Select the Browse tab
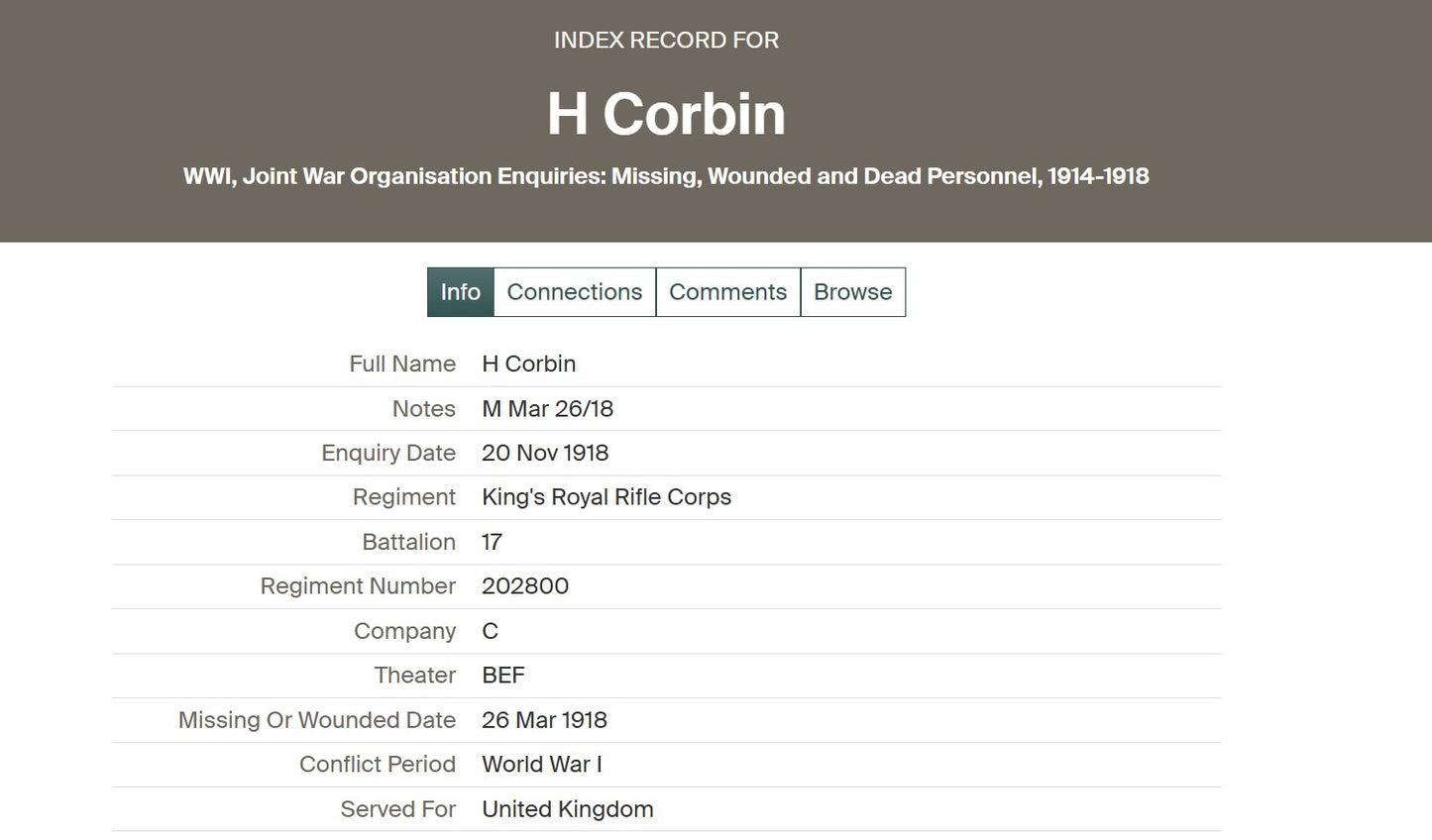 (x=853, y=292)
